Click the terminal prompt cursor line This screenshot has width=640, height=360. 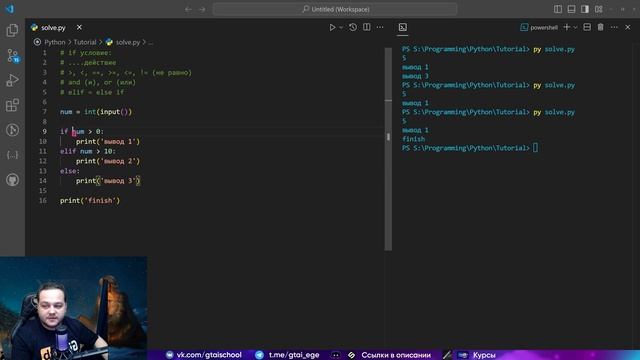click(469, 148)
